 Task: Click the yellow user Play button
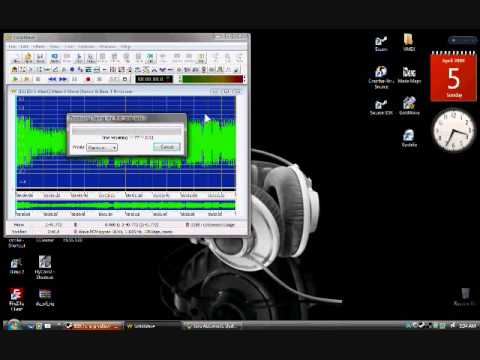[x=26, y=79]
